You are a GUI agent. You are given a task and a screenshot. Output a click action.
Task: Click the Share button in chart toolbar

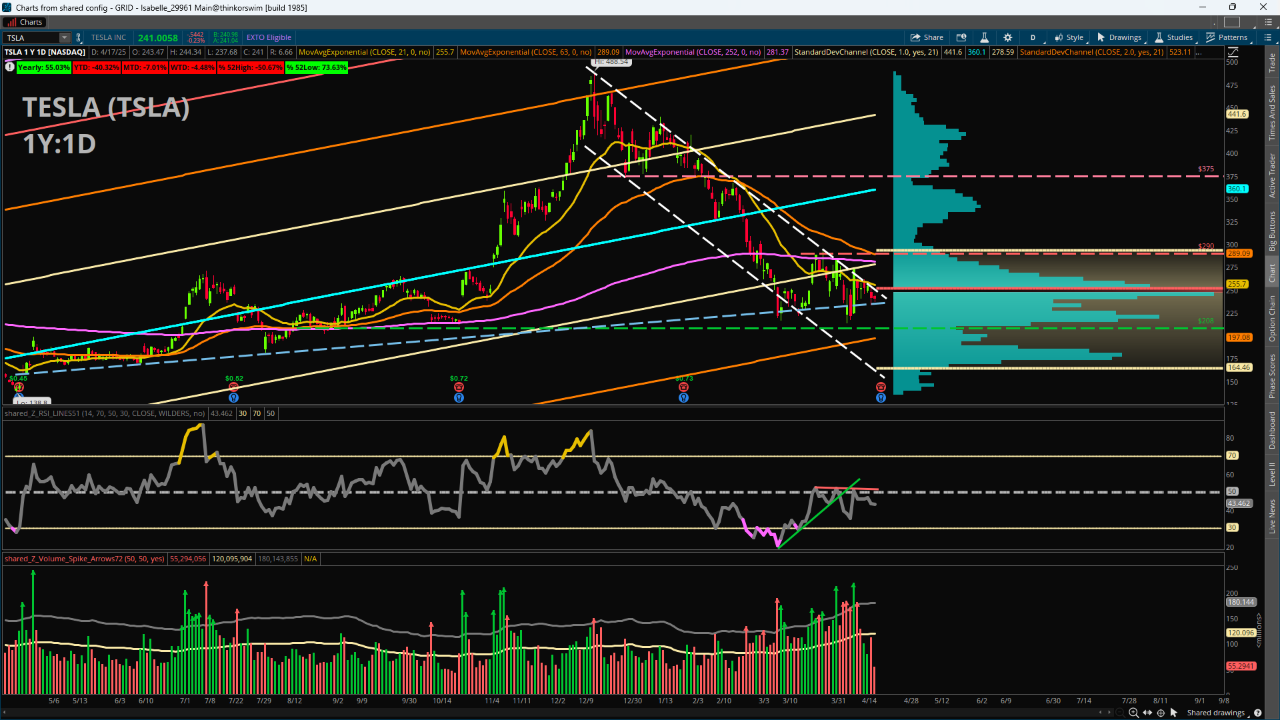[x=926, y=37]
